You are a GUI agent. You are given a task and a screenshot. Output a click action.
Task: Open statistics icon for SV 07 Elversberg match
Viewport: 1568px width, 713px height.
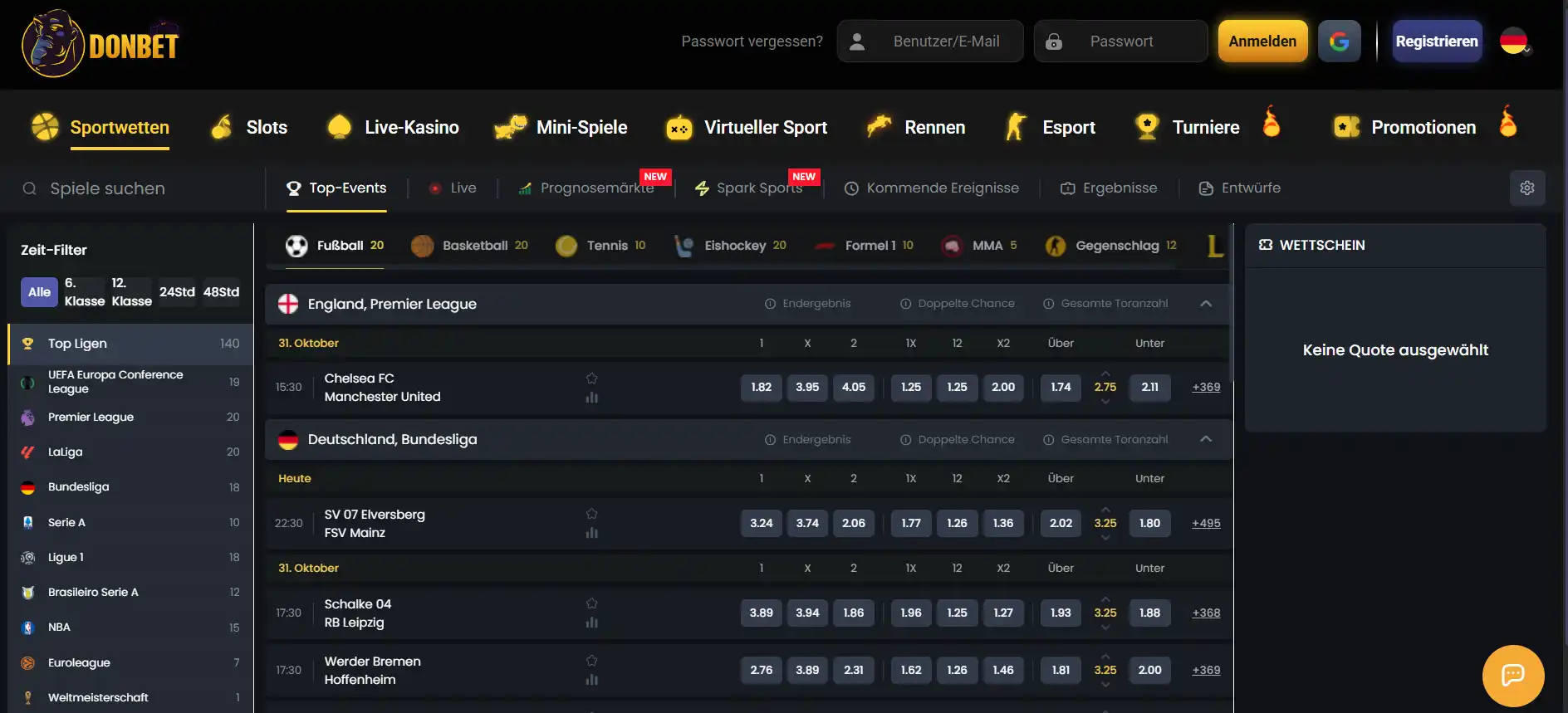coord(591,533)
